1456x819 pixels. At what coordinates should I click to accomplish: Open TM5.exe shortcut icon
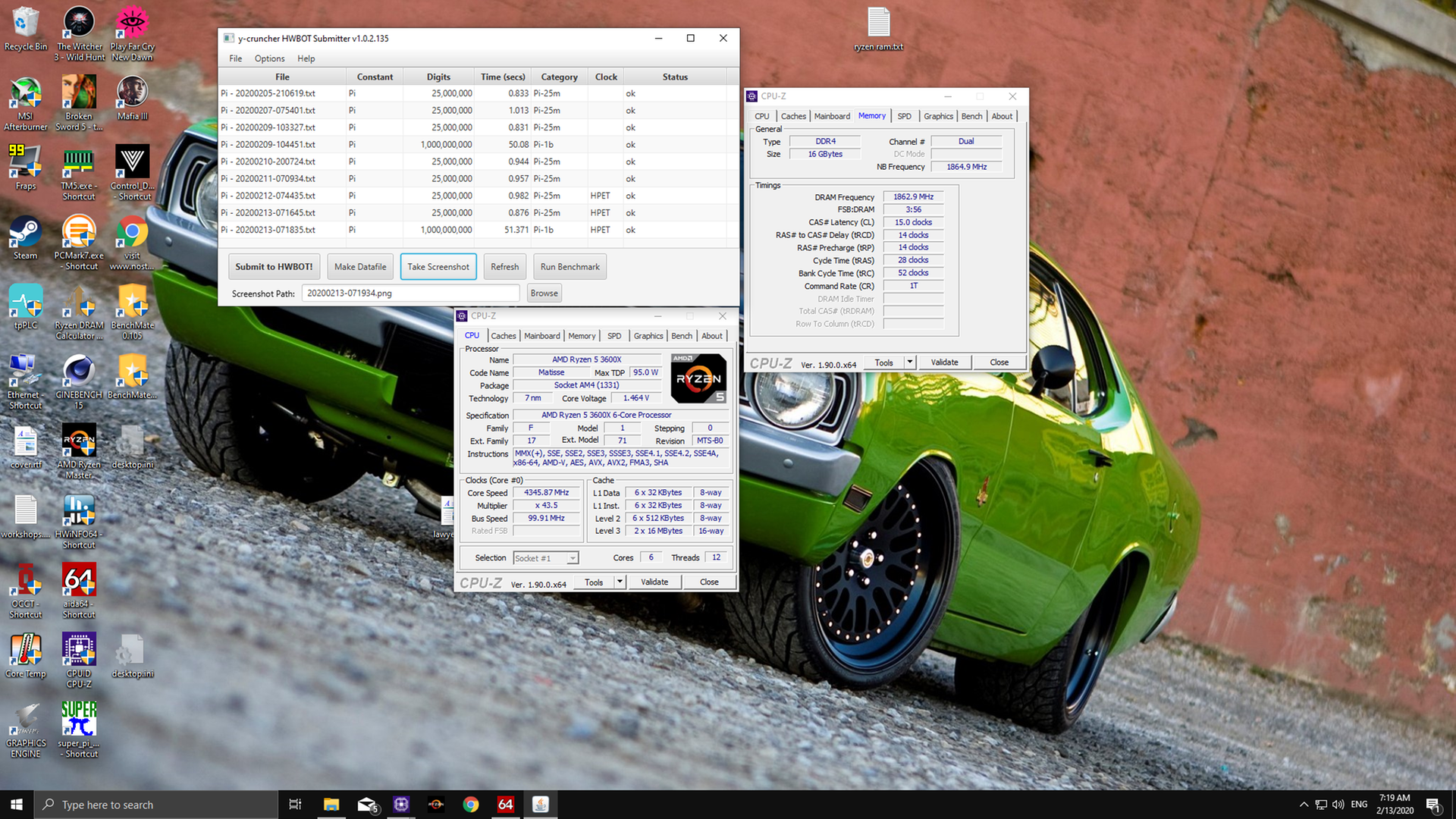pos(79,173)
